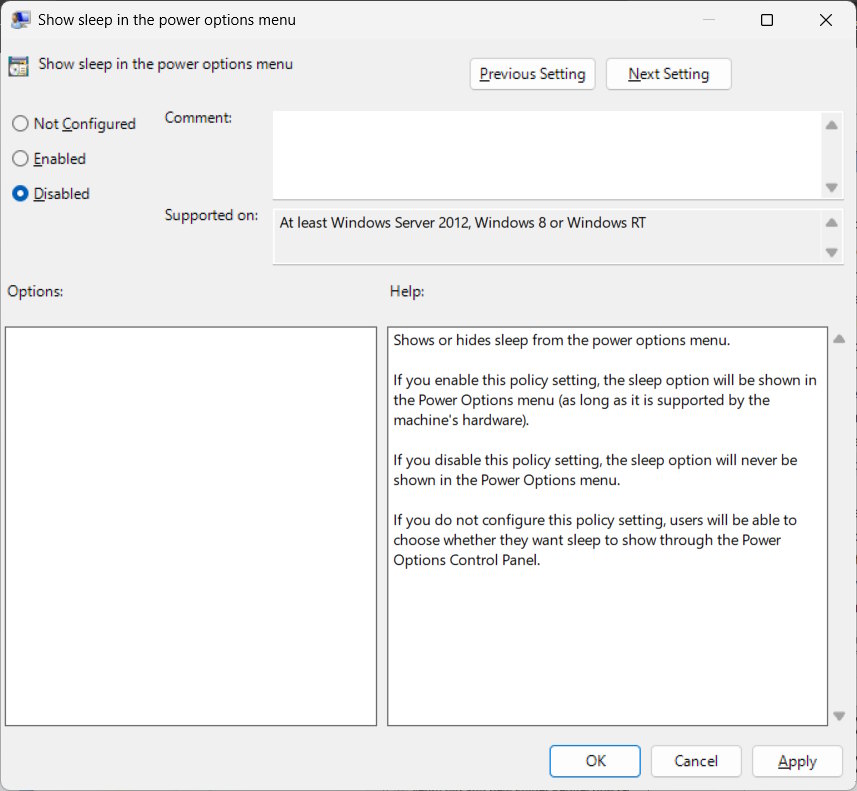Advance to the next policy setting
The height and width of the screenshot is (791, 857).
[x=668, y=73]
